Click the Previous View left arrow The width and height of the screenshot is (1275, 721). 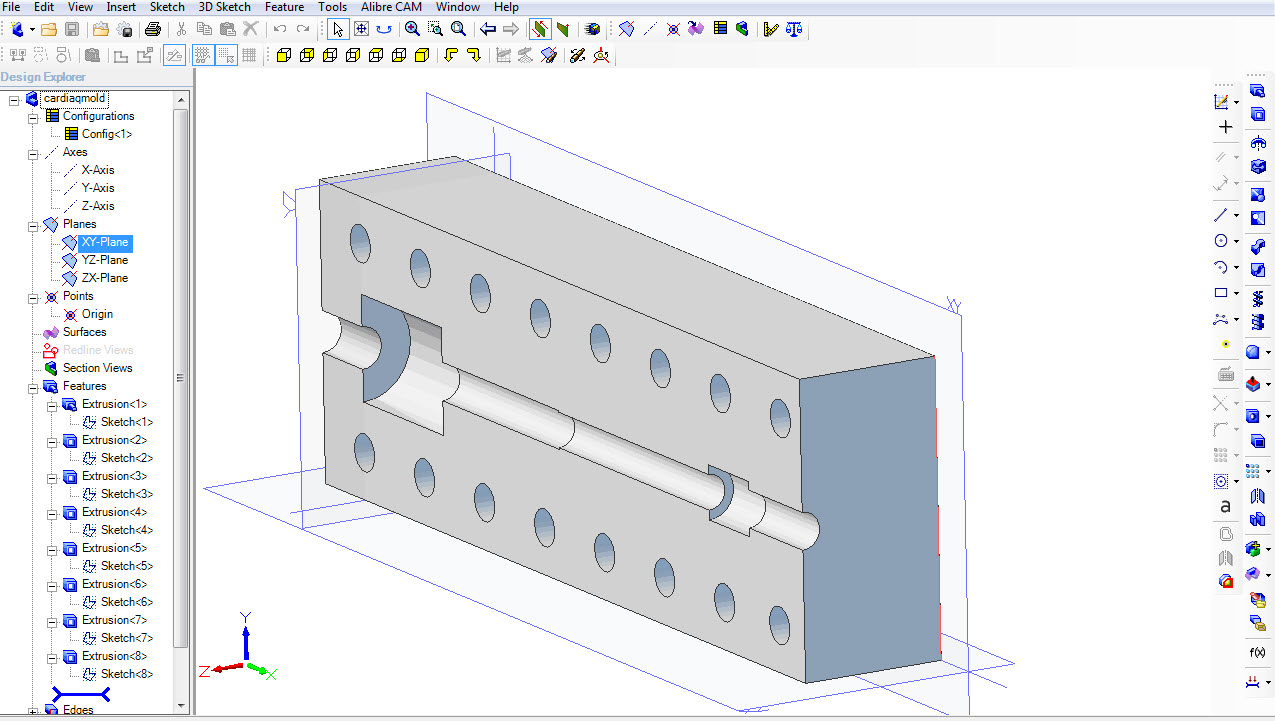(488, 29)
